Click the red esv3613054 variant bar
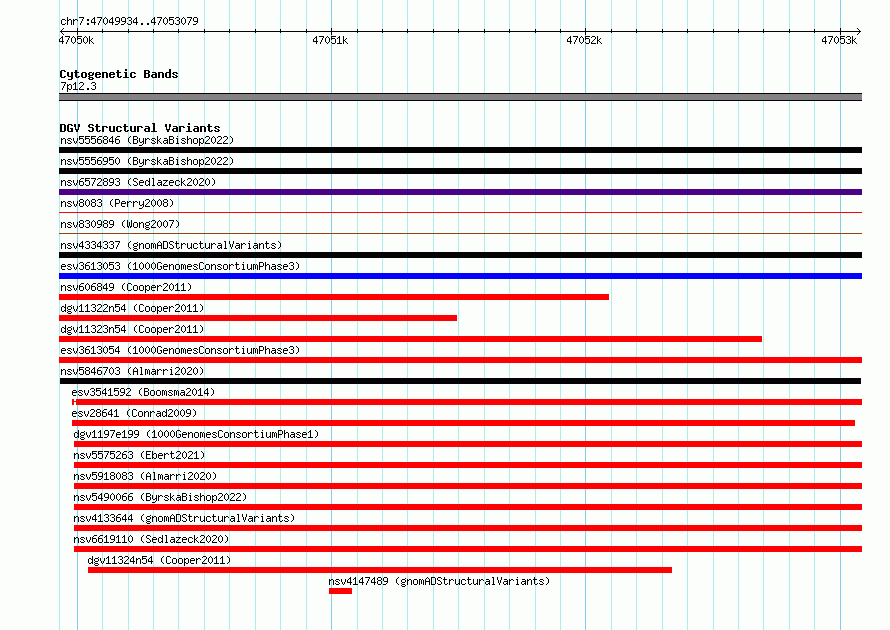The width and height of the screenshot is (890, 630). (460, 360)
